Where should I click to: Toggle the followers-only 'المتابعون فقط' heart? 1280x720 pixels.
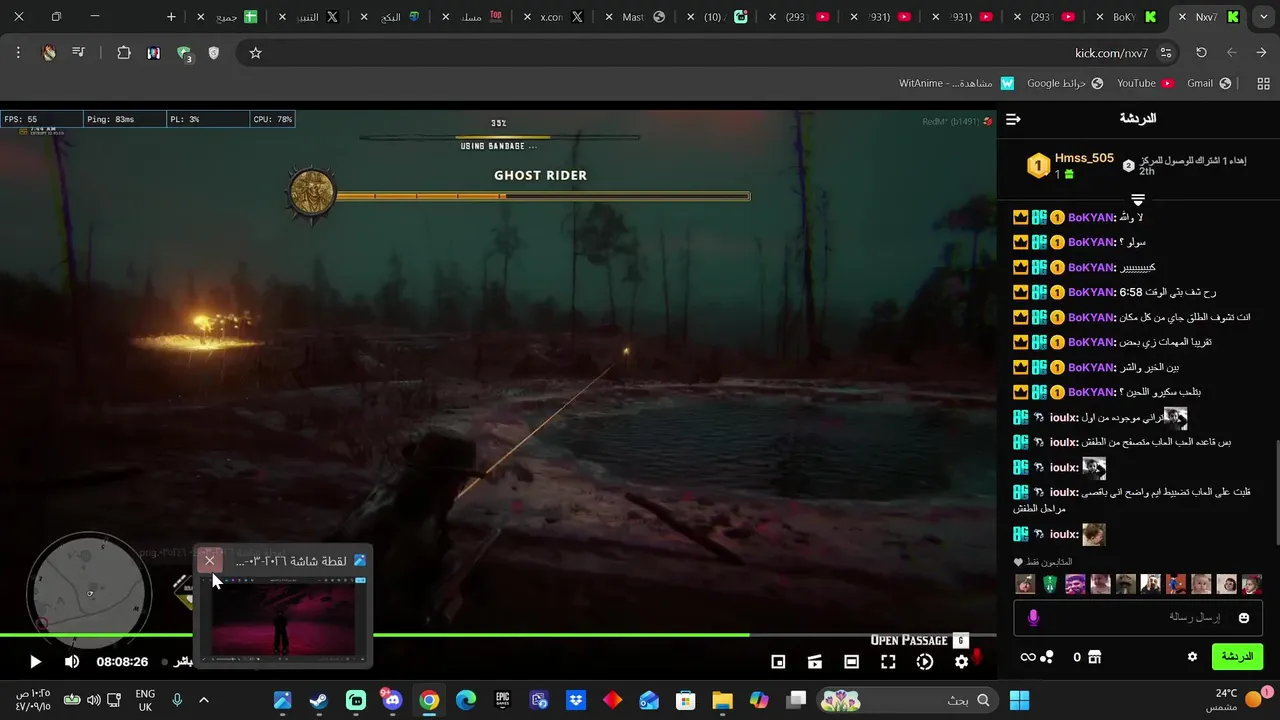(1018, 562)
